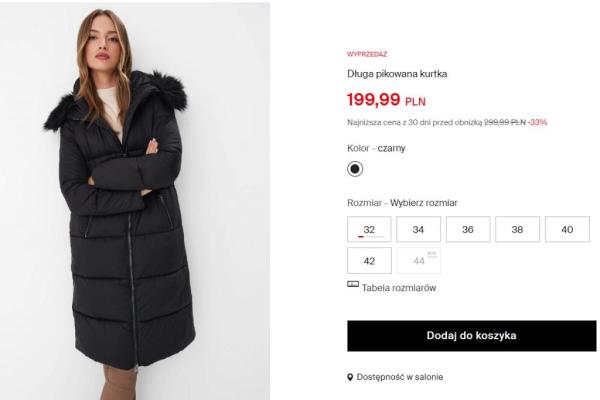Viewport: 600px width, 400px height.
Task: Click the product title Długa pikowana kurtka
Action: coord(397,74)
